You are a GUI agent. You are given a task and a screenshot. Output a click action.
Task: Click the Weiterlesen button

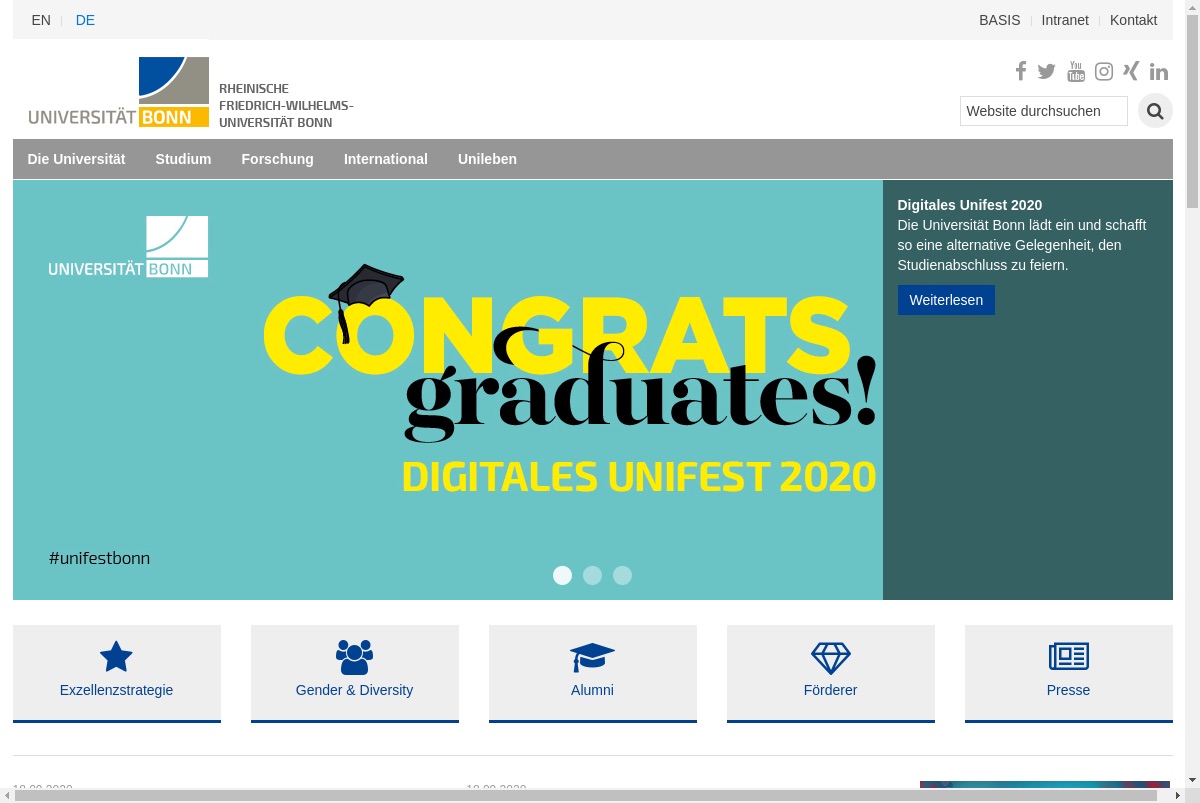point(946,300)
